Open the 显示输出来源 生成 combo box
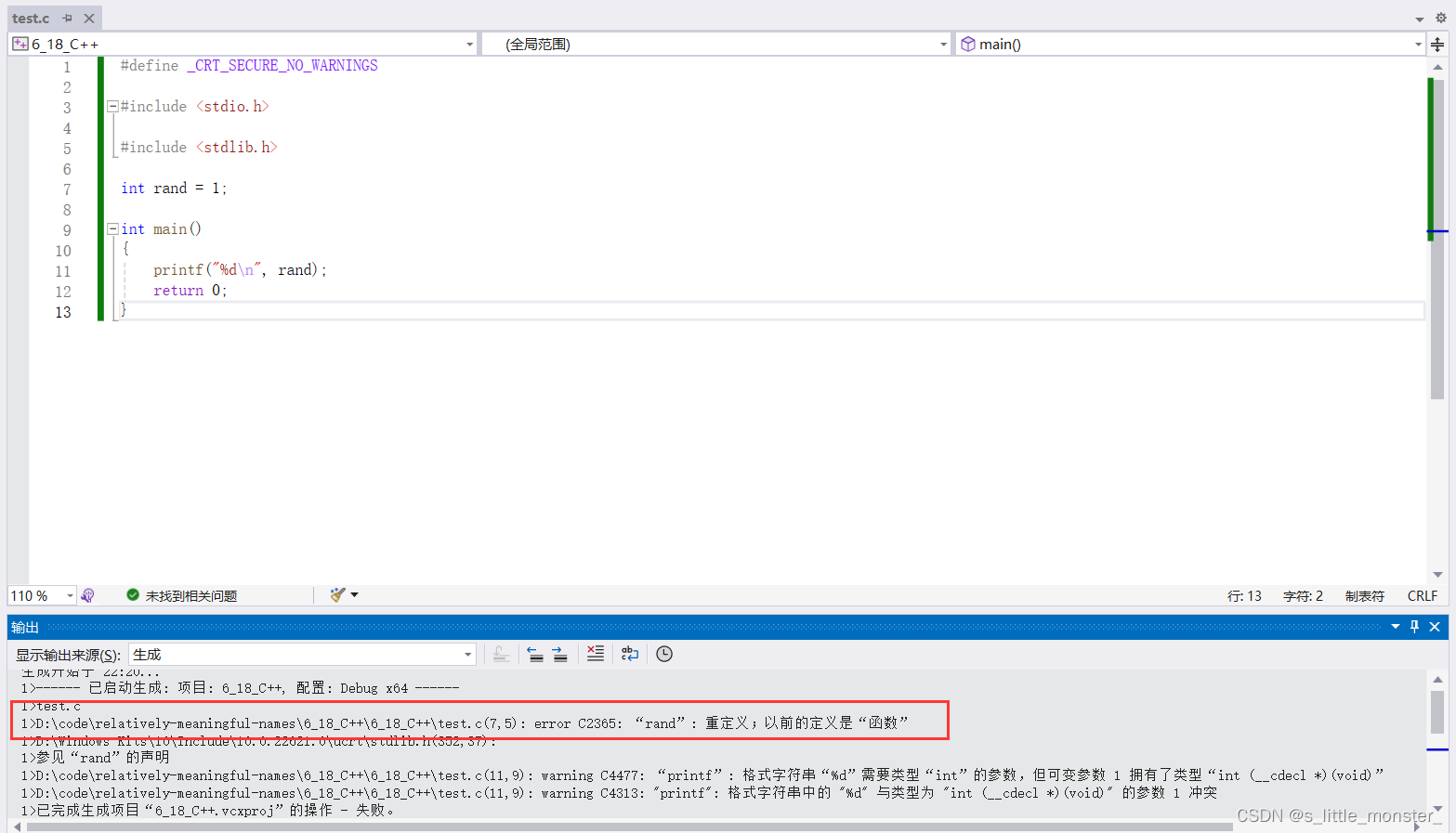Screen dimensions: 1456x833 tap(302, 655)
